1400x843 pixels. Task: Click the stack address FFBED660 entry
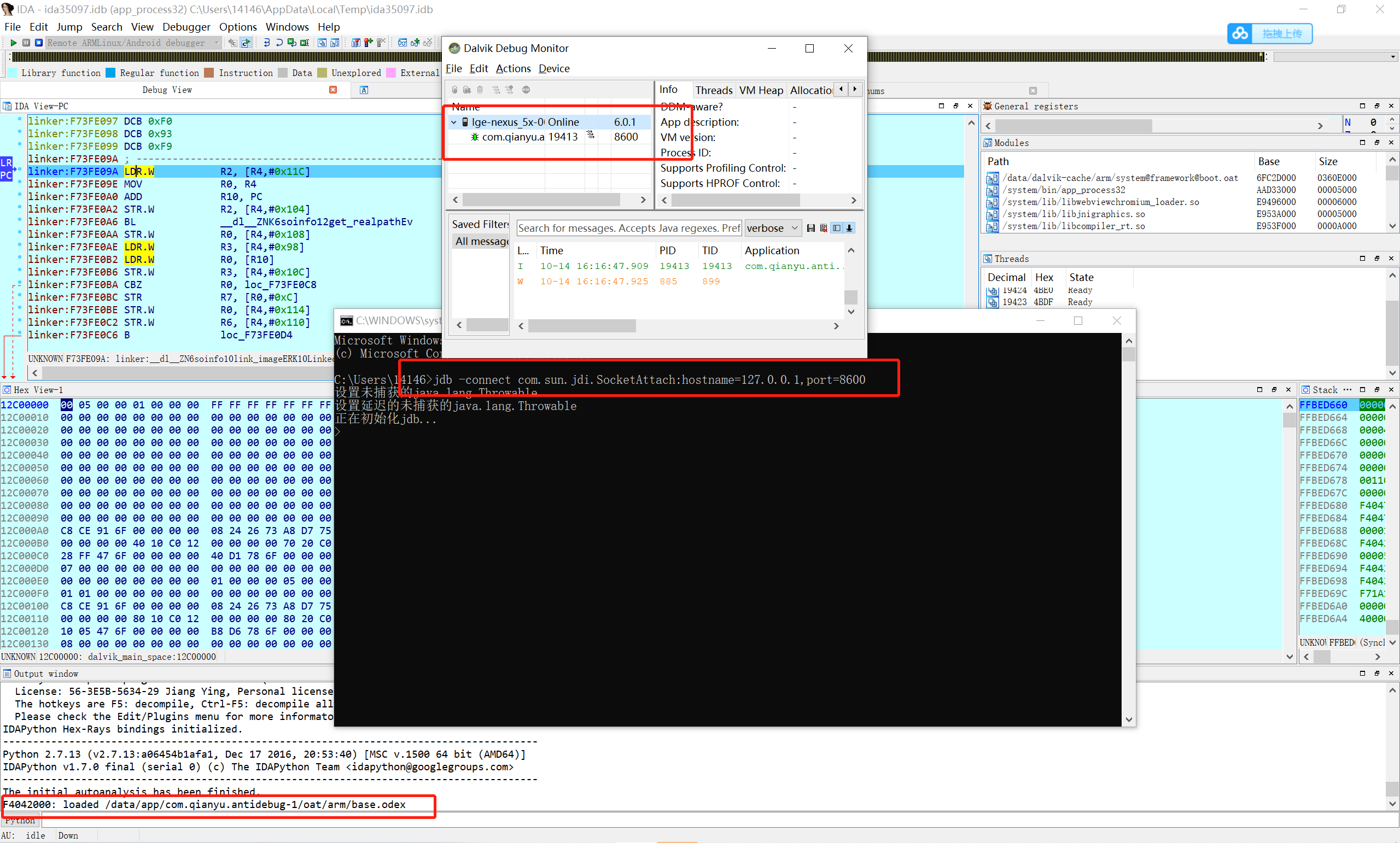[1323, 405]
